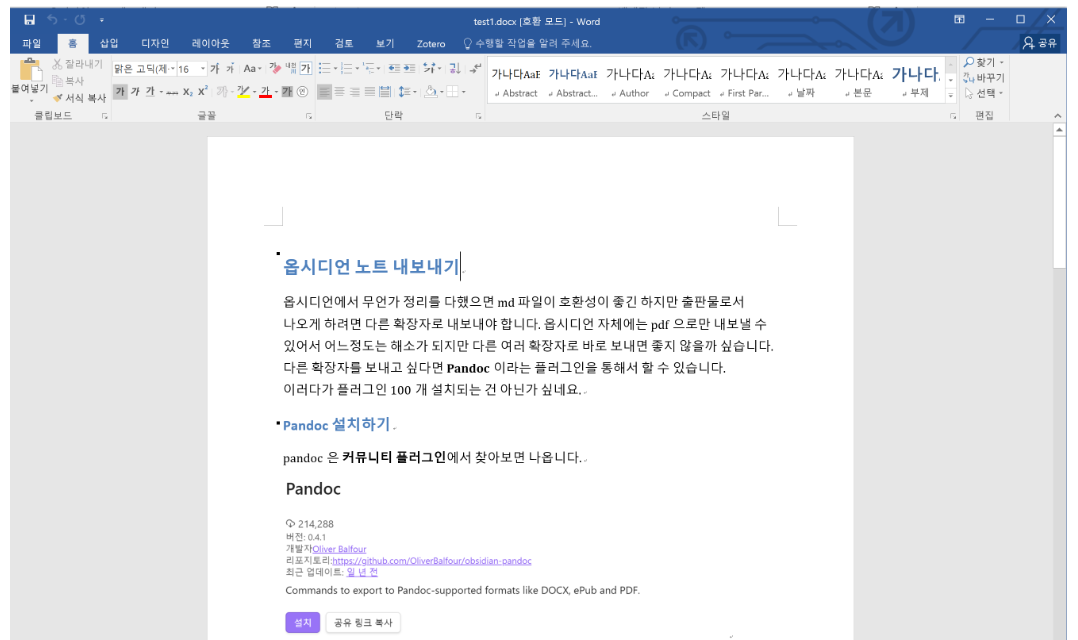Toggle character shading
This screenshot has height=640, width=1078.
point(287,91)
